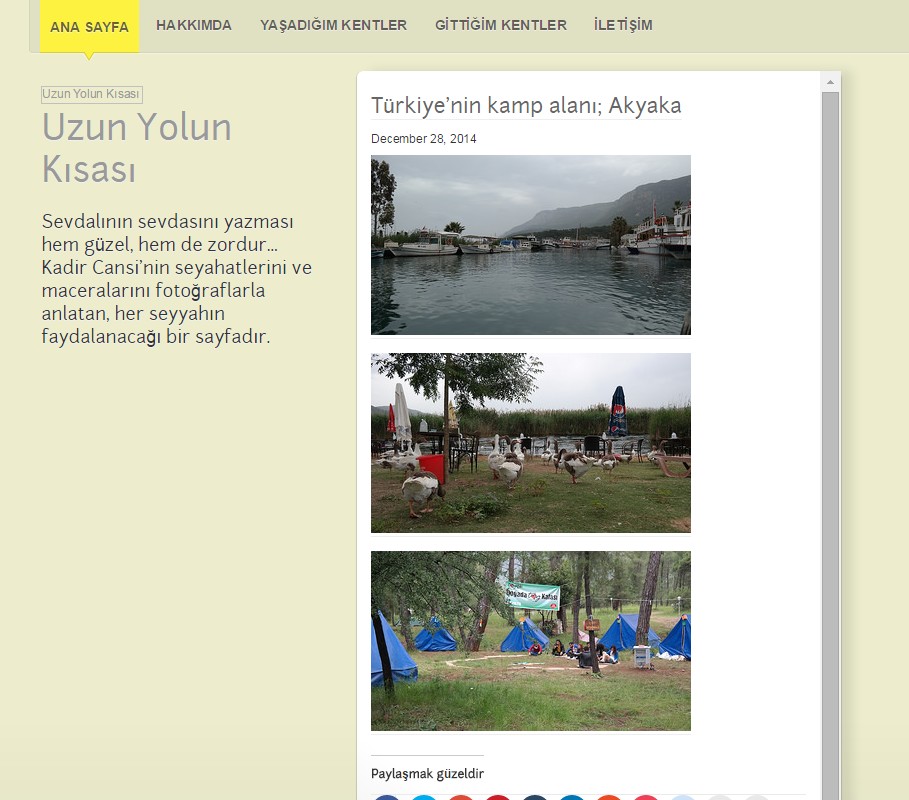The image size is (909, 800).
Task: Share via the light blue Twitter circle icon
Action: click(x=424, y=797)
